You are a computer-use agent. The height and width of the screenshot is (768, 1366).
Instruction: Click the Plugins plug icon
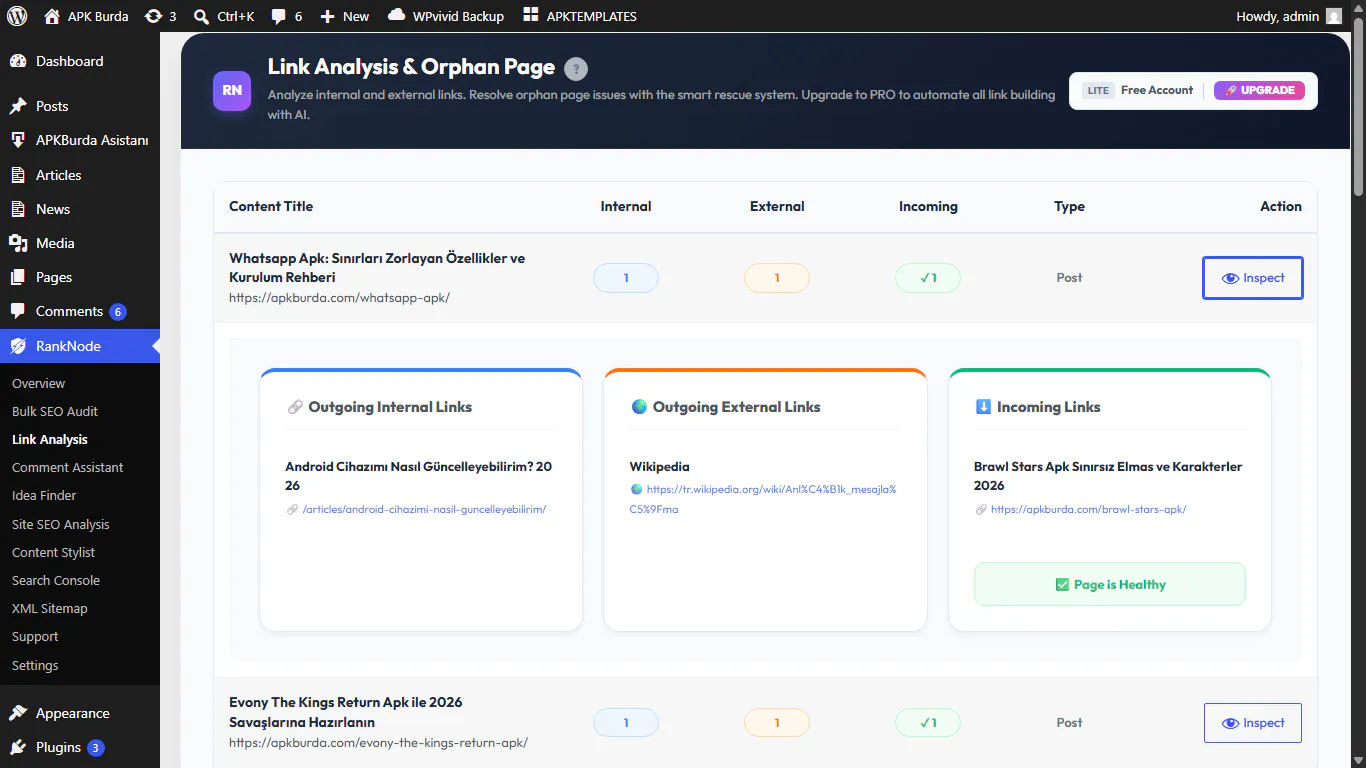18,747
